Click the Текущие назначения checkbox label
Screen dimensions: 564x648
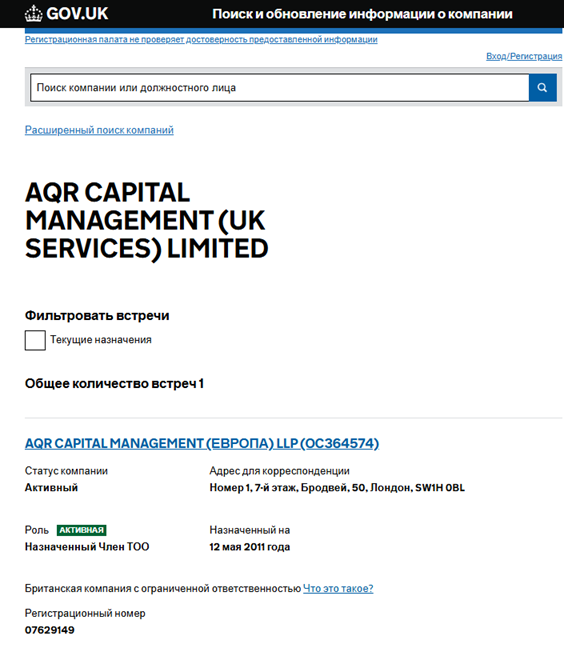click(x=101, y=340)
